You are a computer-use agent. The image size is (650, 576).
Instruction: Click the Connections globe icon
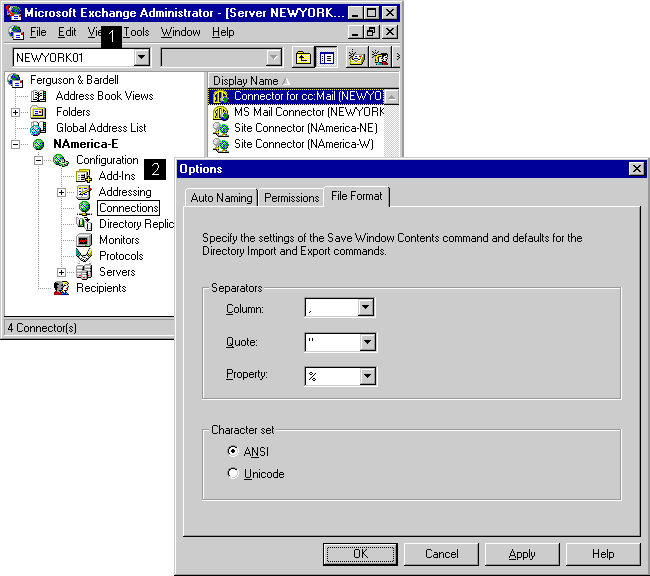(85, 208)
